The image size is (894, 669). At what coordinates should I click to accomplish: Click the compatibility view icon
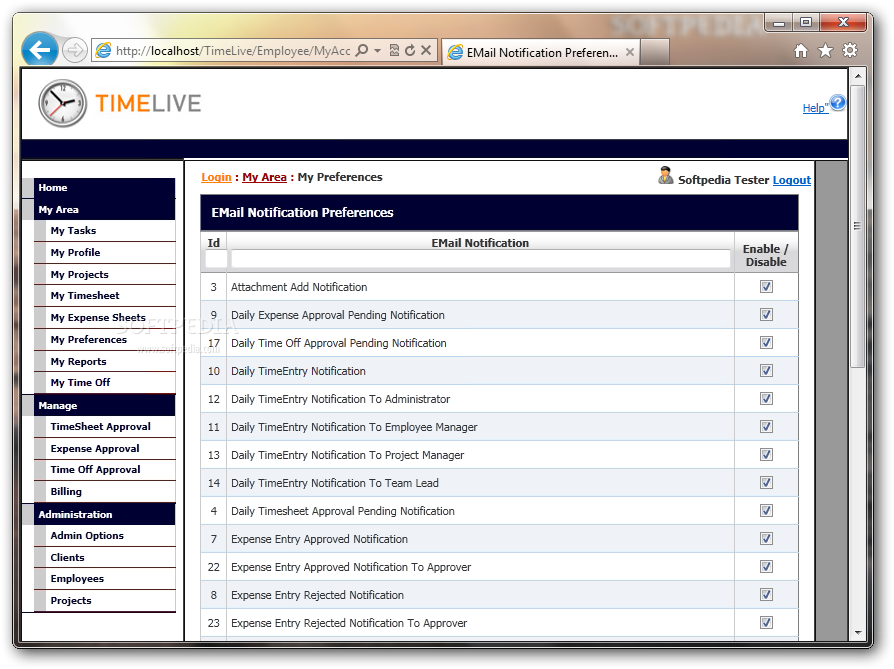point(394,50)
